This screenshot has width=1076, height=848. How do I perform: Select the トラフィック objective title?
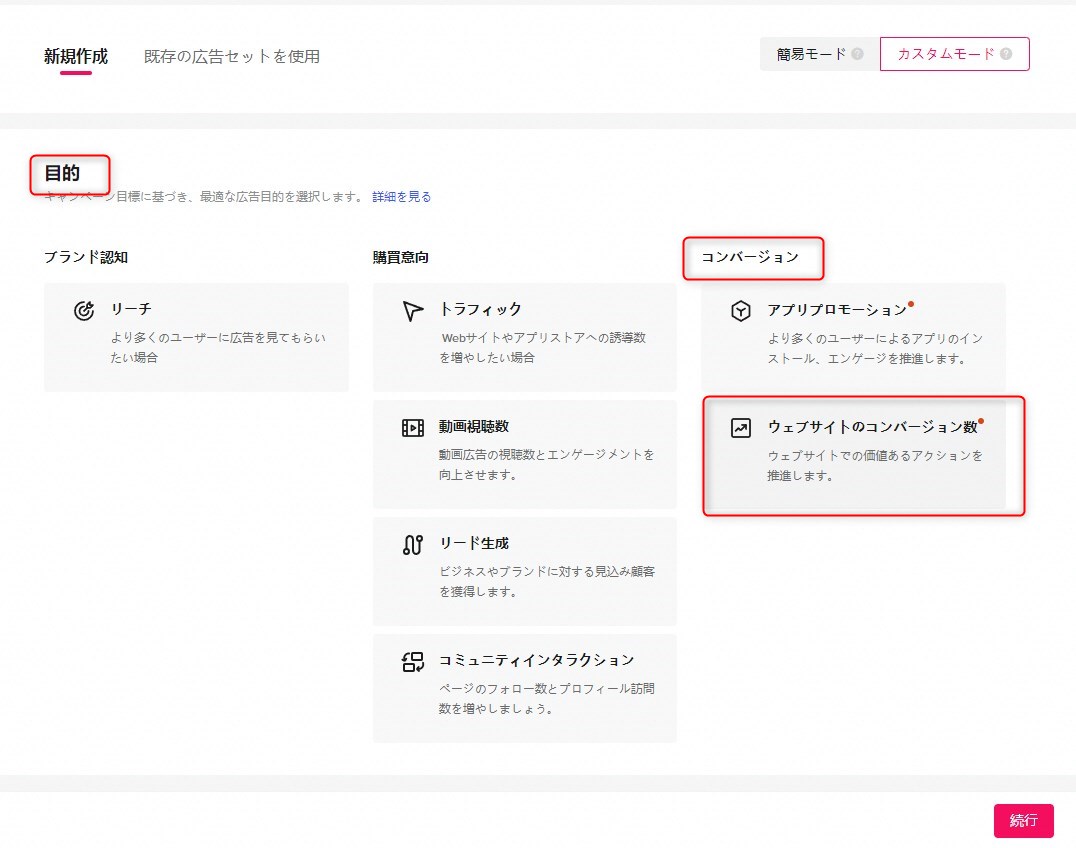(x=480, y=310)
